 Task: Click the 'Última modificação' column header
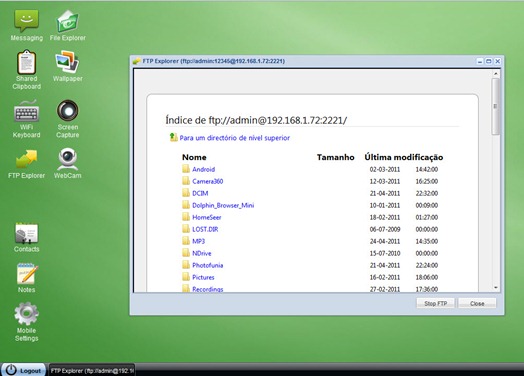coord(404,157)
